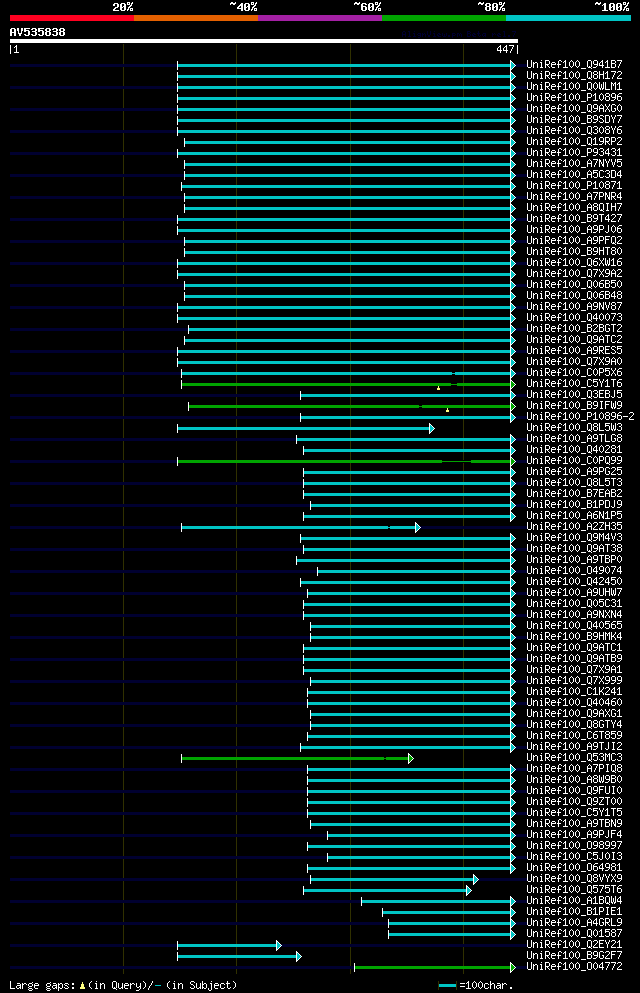Click the cyan alignment bar for UniRef100_Q8L5W3
This screenshot has width=640, height=993.
tap(306, 428)
